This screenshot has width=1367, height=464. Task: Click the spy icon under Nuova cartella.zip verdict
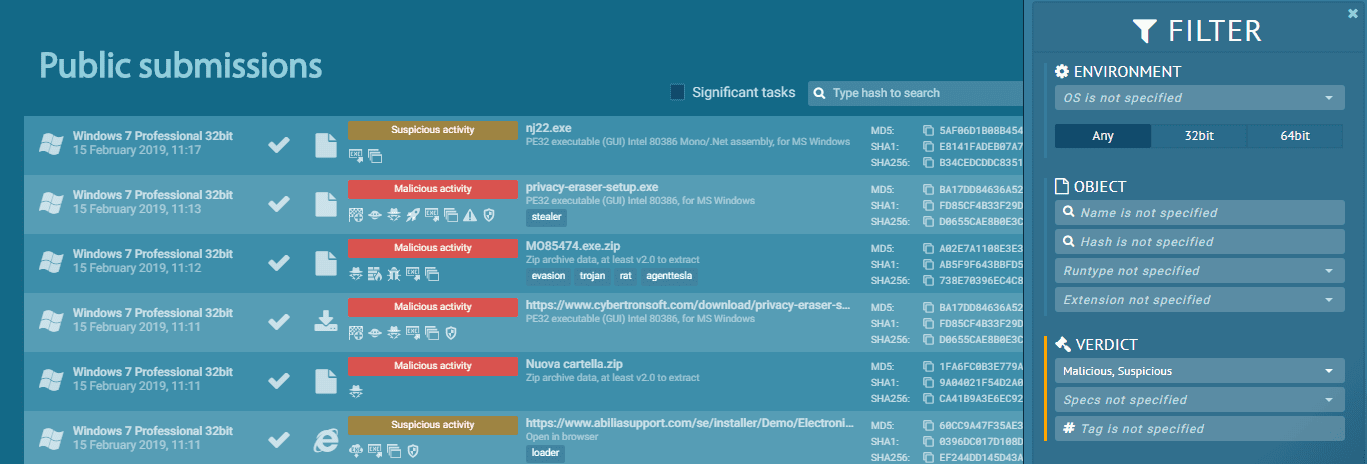[355, 391]
